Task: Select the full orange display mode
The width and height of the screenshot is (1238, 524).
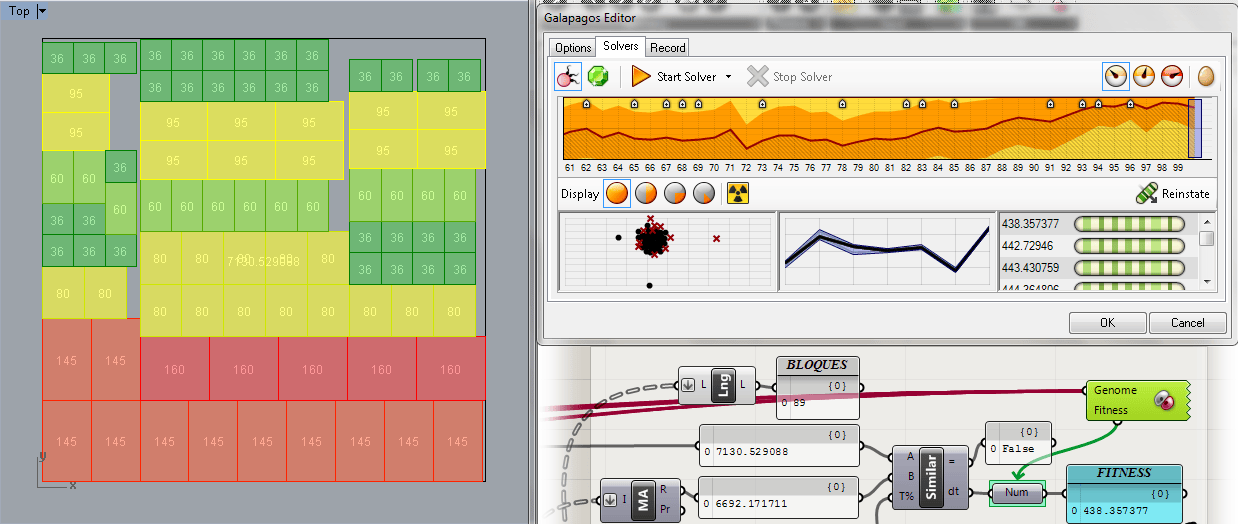Action: (x=618, y=193)
